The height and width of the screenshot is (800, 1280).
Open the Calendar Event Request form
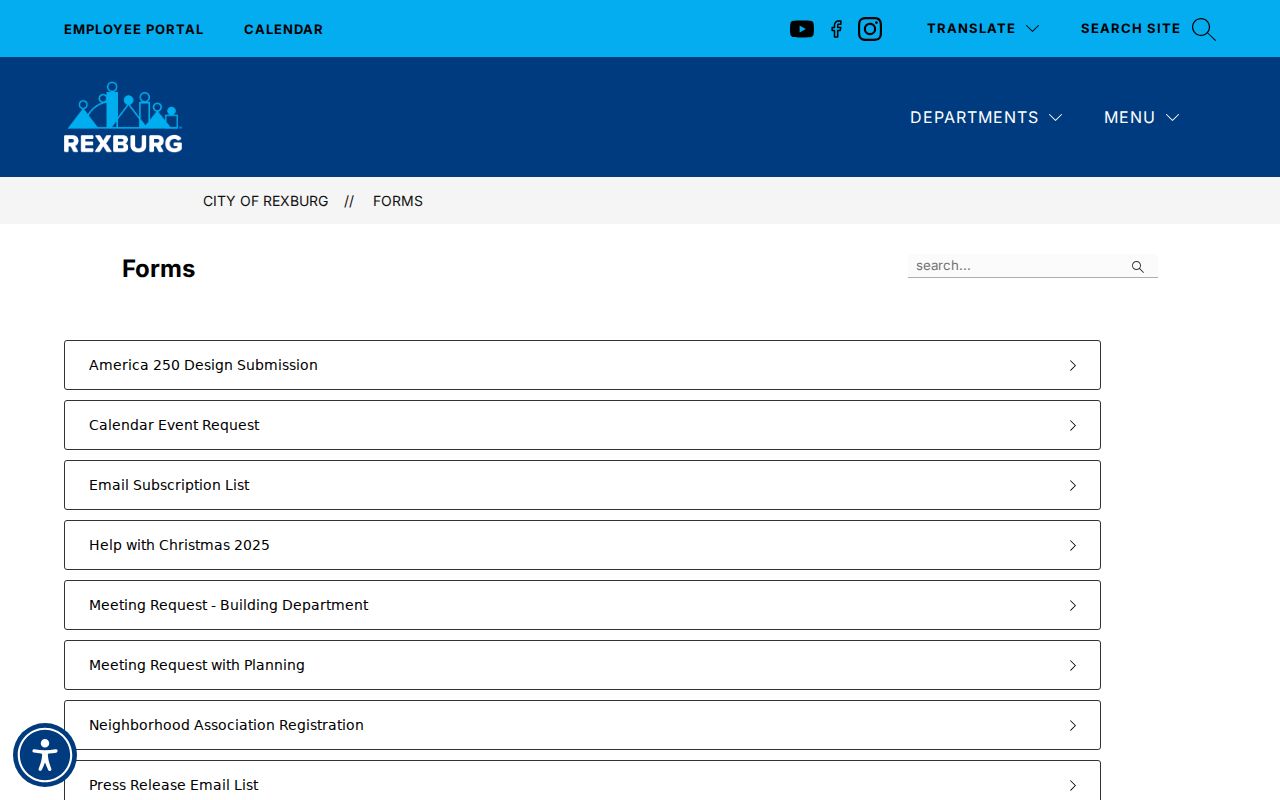click(x=582, y=425)
